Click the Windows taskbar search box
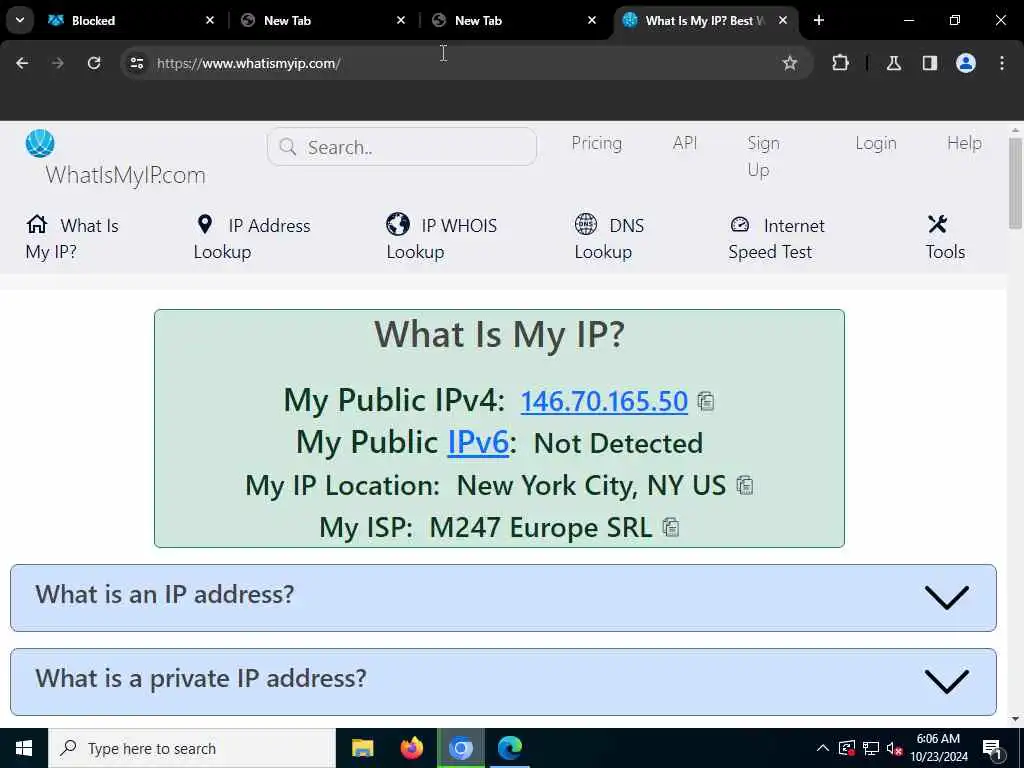The width and height of the screenshot is (1024, 768). (191, 748)
